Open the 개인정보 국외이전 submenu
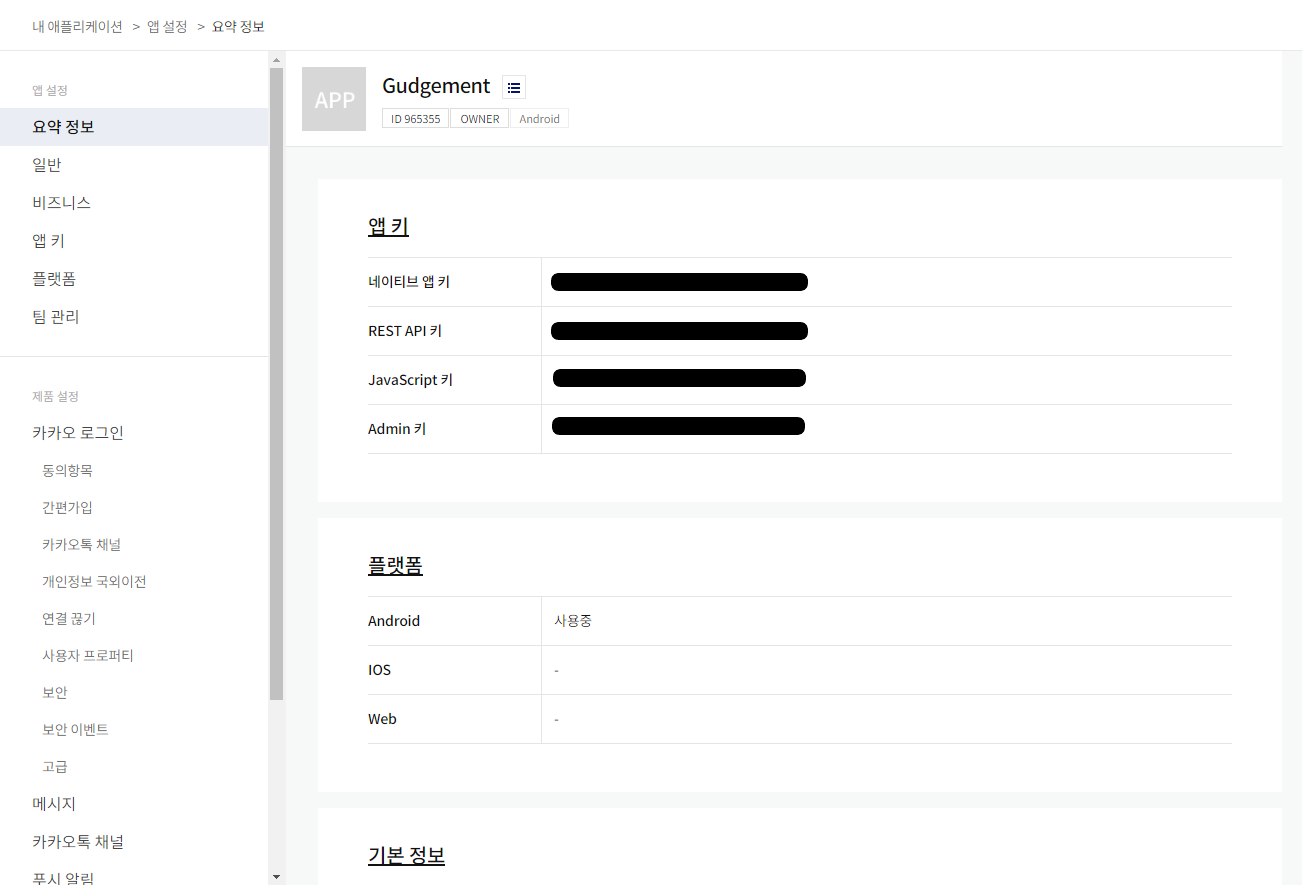Image resolution: width=1302 pixels, height=885 pixels. tap(94, 581)
